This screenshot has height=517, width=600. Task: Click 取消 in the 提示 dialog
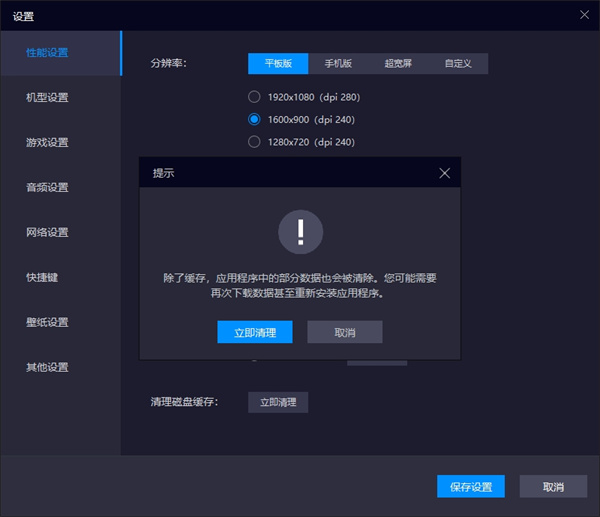(x=344, y=332)
